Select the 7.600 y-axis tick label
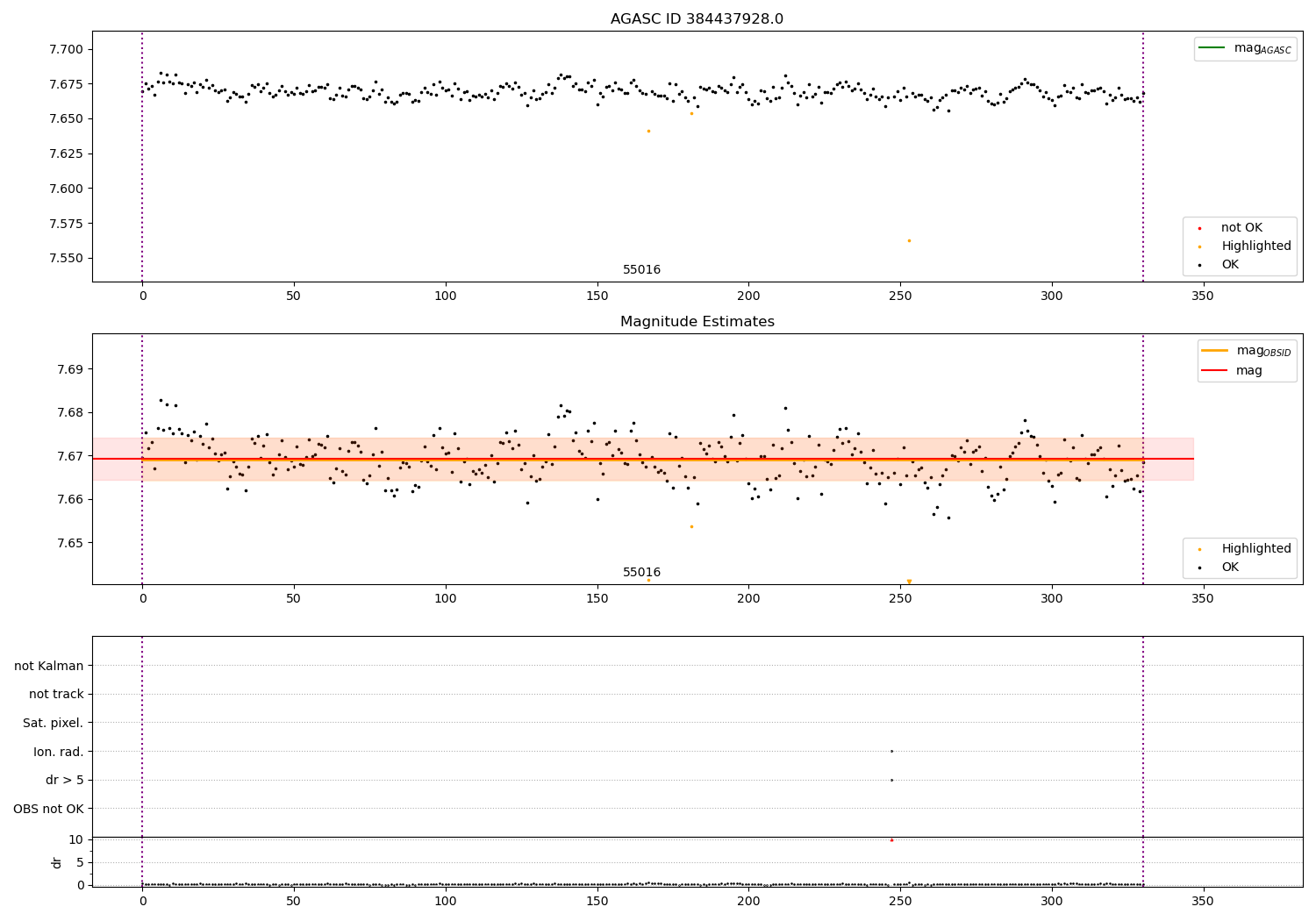Viewport: 1316px width, 921px height. pyautogui.click(x=67, y=189)
